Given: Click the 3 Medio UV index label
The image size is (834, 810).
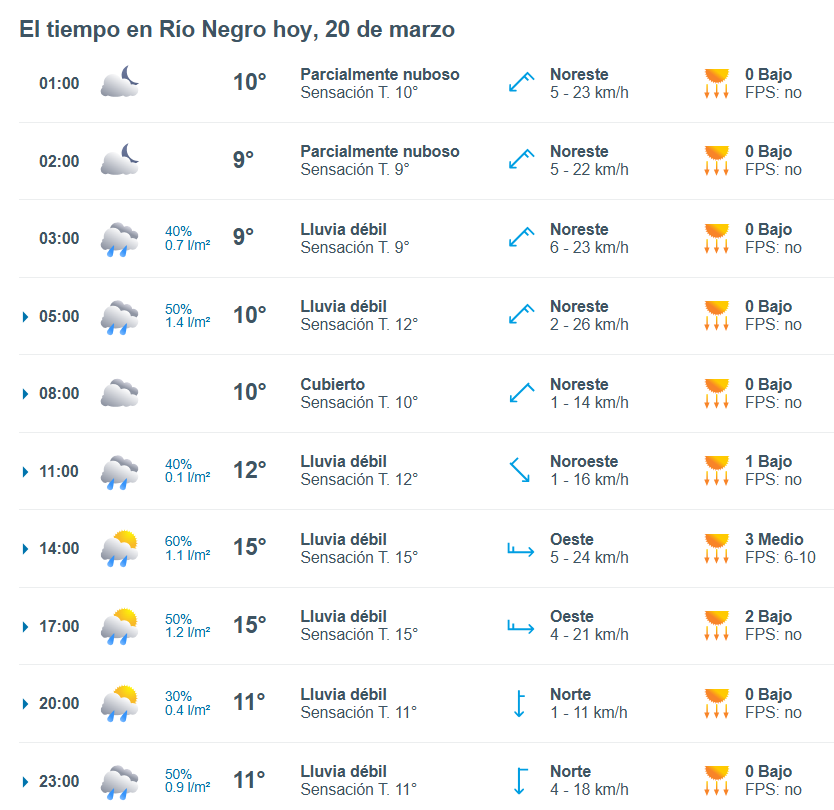Looking at the screenshot, I should [x=774, y=540].
